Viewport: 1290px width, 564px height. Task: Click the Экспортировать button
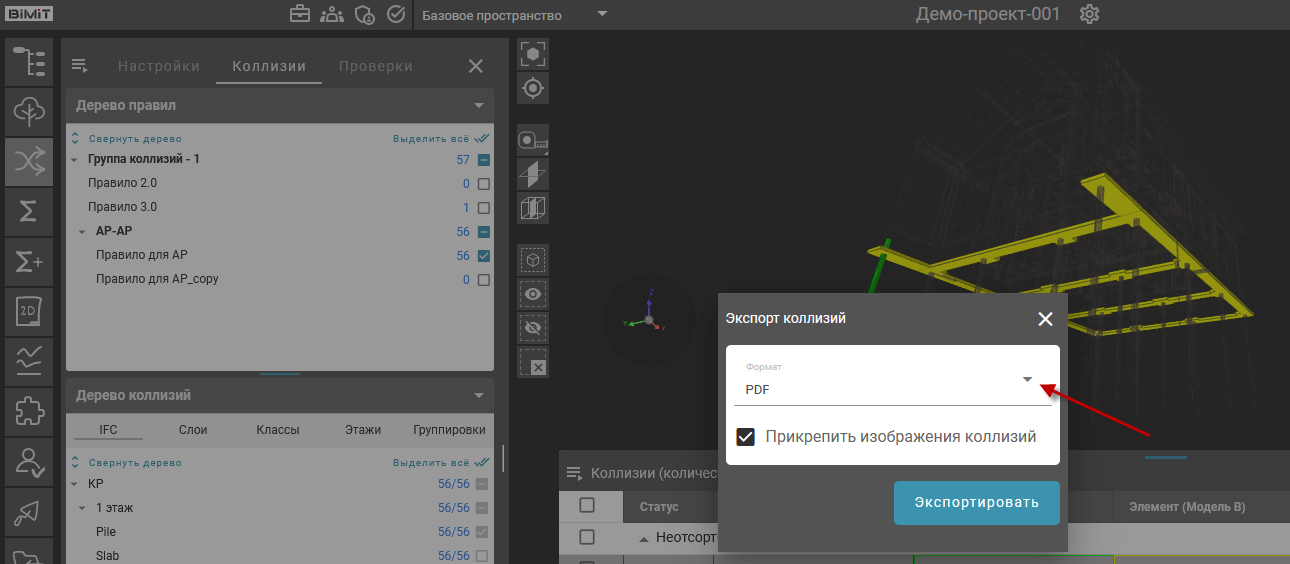(x=976, y=503)
